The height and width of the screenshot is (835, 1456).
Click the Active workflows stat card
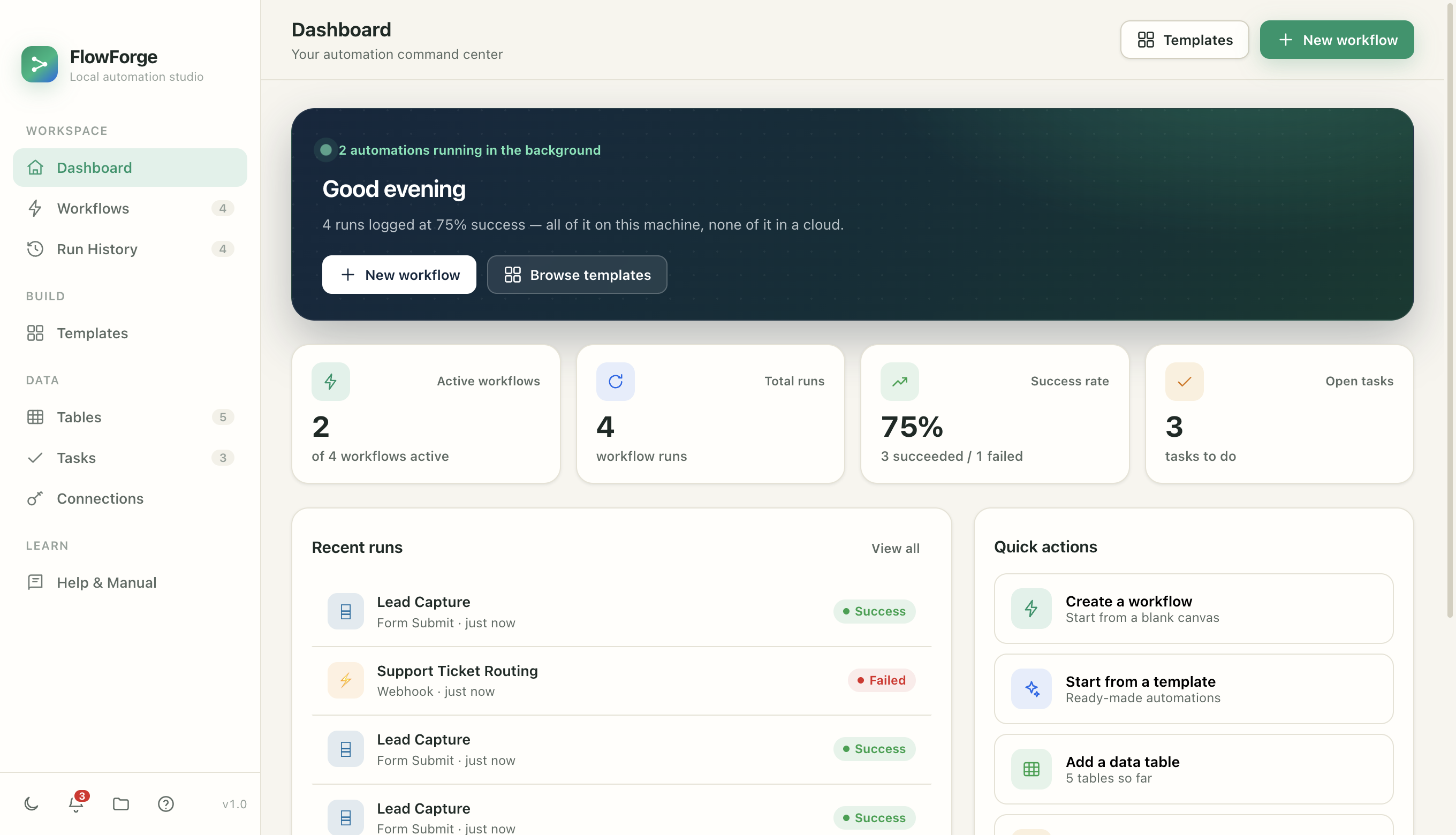pos(426,414)
